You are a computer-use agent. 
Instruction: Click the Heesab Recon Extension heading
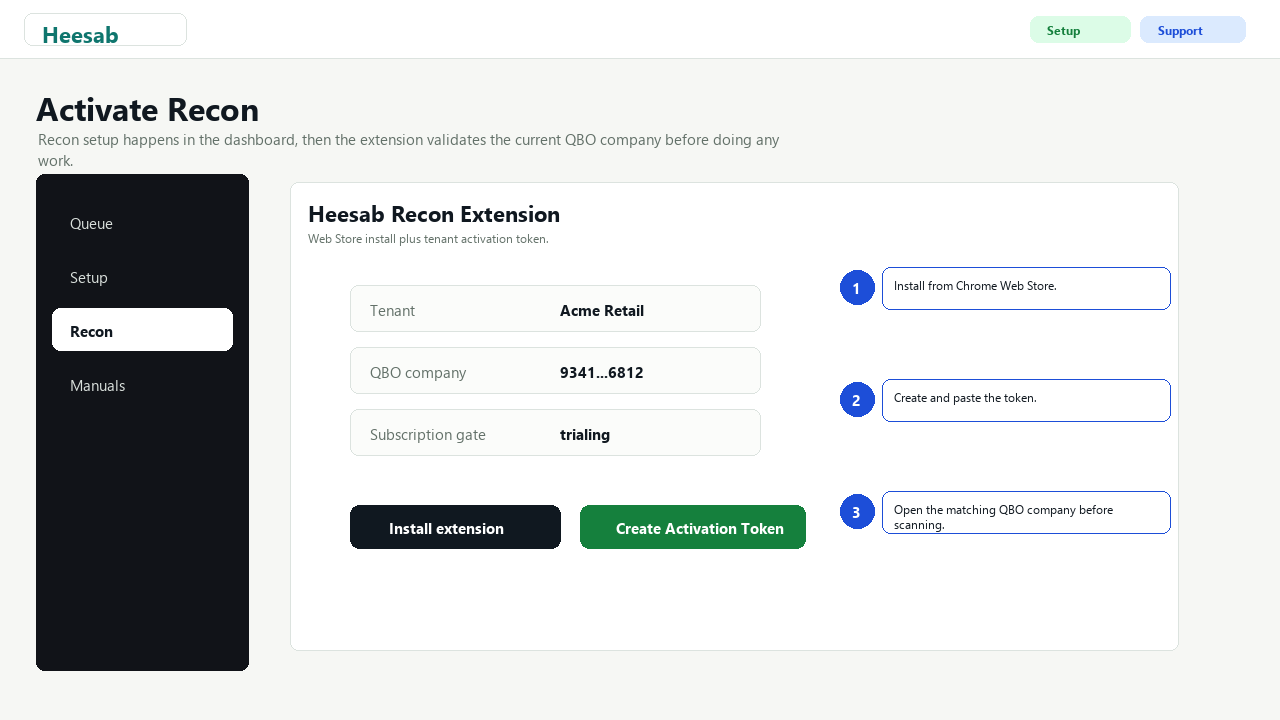click(434, 214)
